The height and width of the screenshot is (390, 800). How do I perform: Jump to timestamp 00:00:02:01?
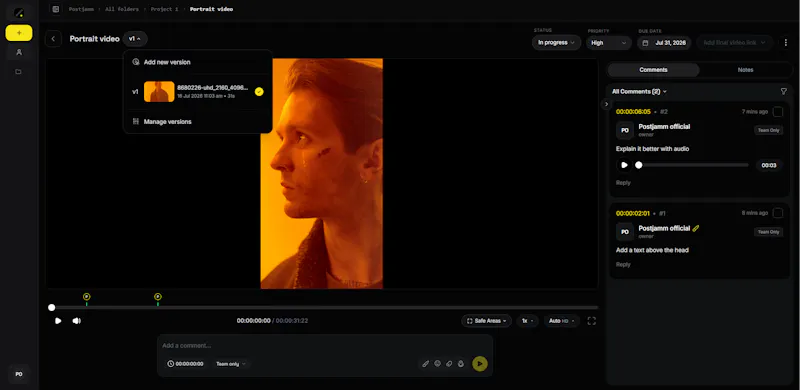[633, 213]
